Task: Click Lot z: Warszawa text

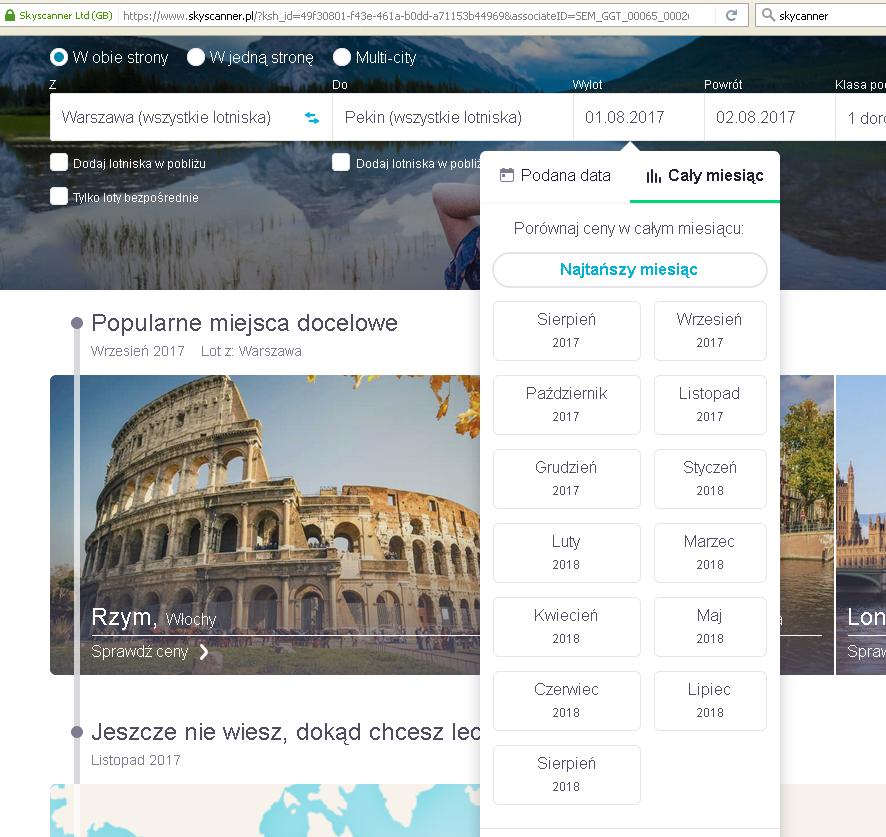Action: click(251, 351)
